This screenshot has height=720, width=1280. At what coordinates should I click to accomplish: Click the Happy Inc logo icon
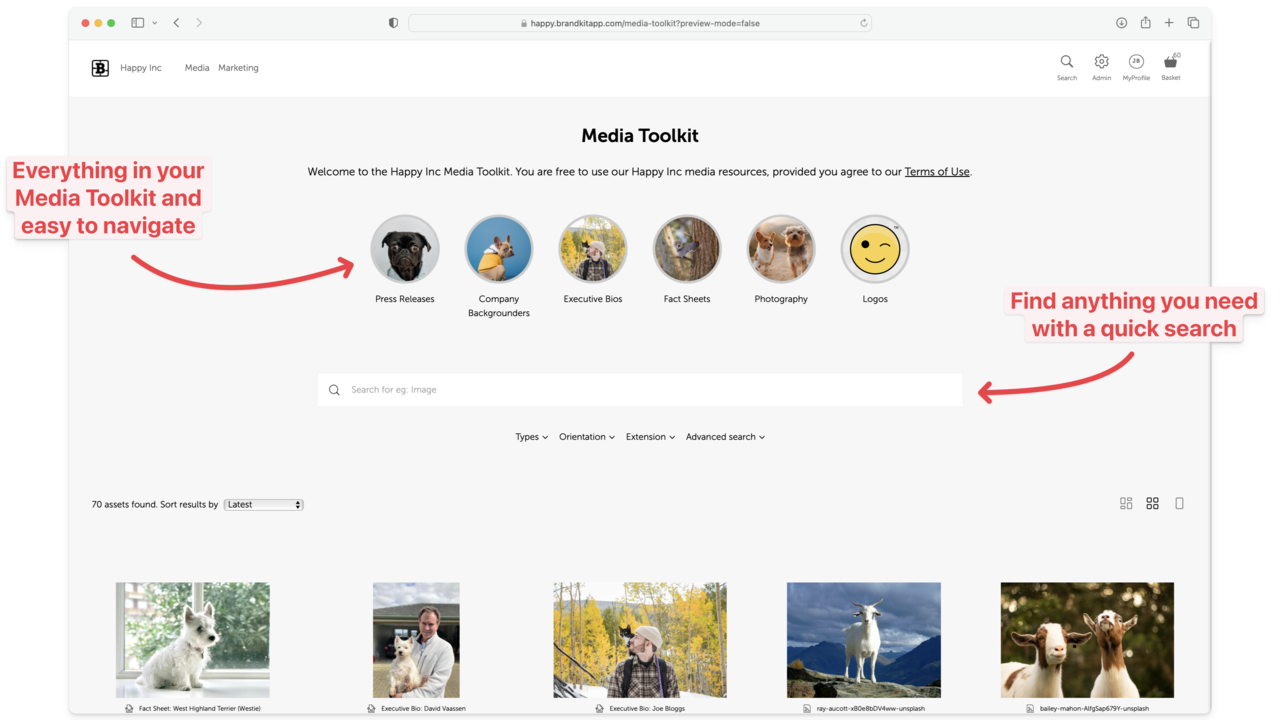100,68
